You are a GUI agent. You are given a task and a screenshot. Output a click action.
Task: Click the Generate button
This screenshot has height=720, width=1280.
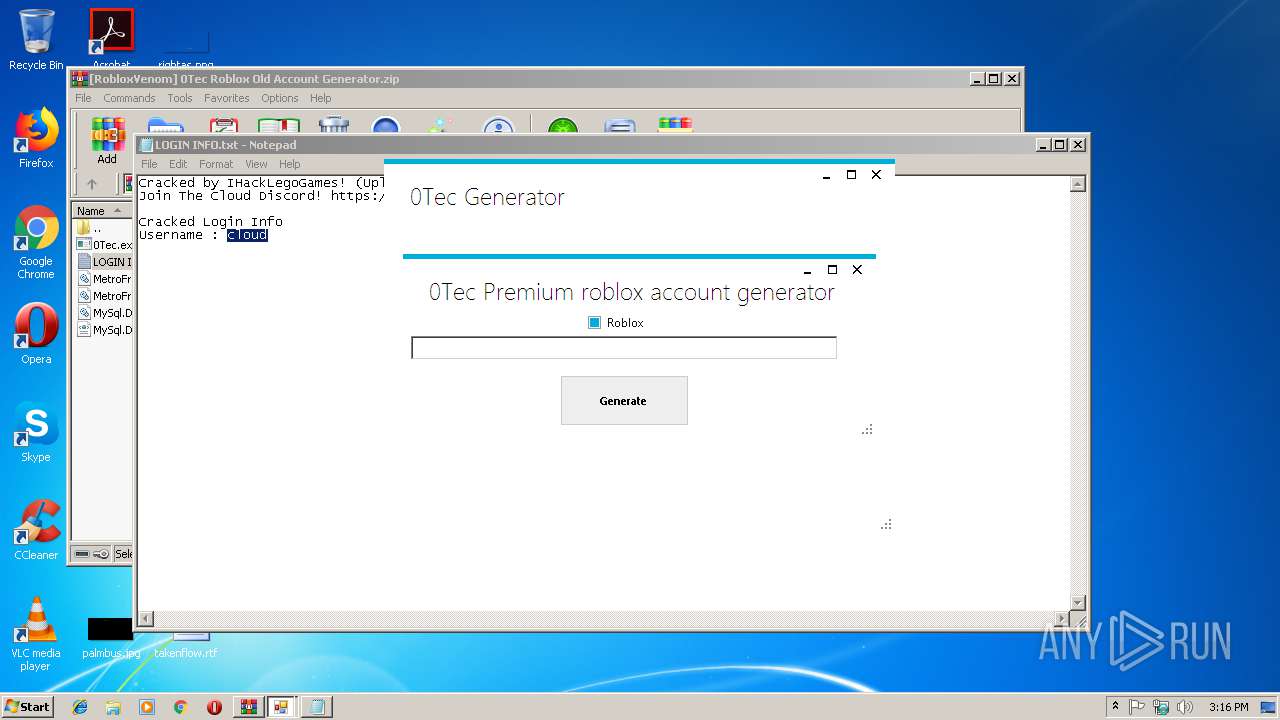pyautogui.click(x=624, y=401)
